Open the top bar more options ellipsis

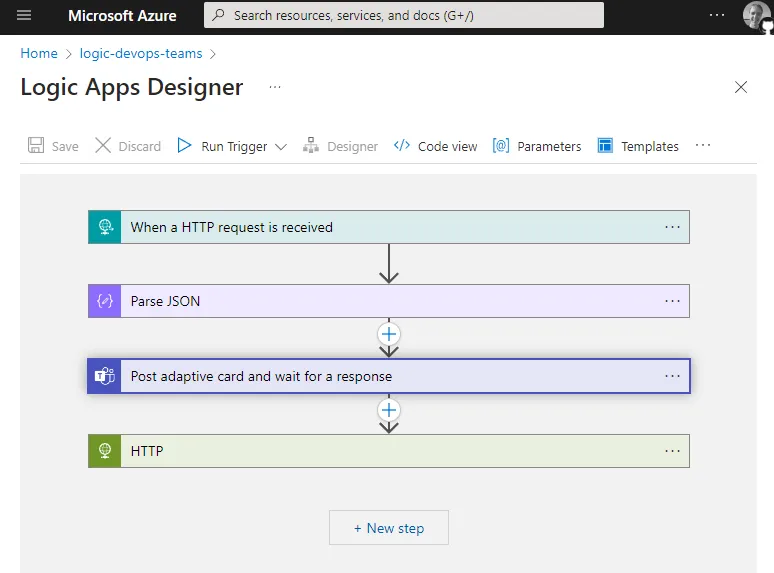717,15
